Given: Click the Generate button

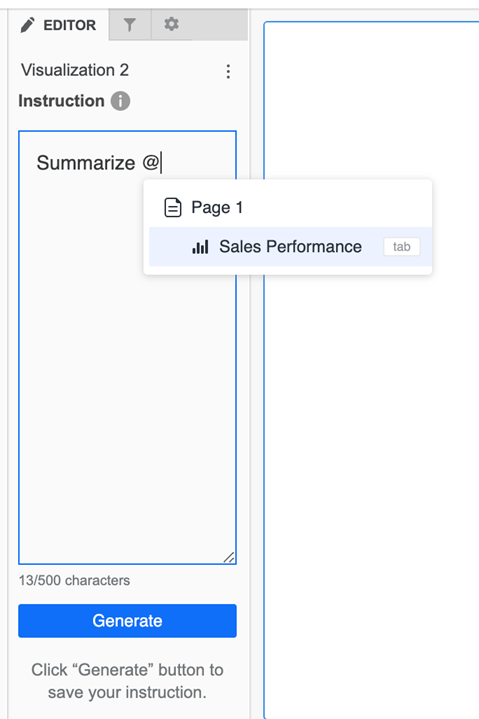Looking at the screenshot, I should [127, 621].
